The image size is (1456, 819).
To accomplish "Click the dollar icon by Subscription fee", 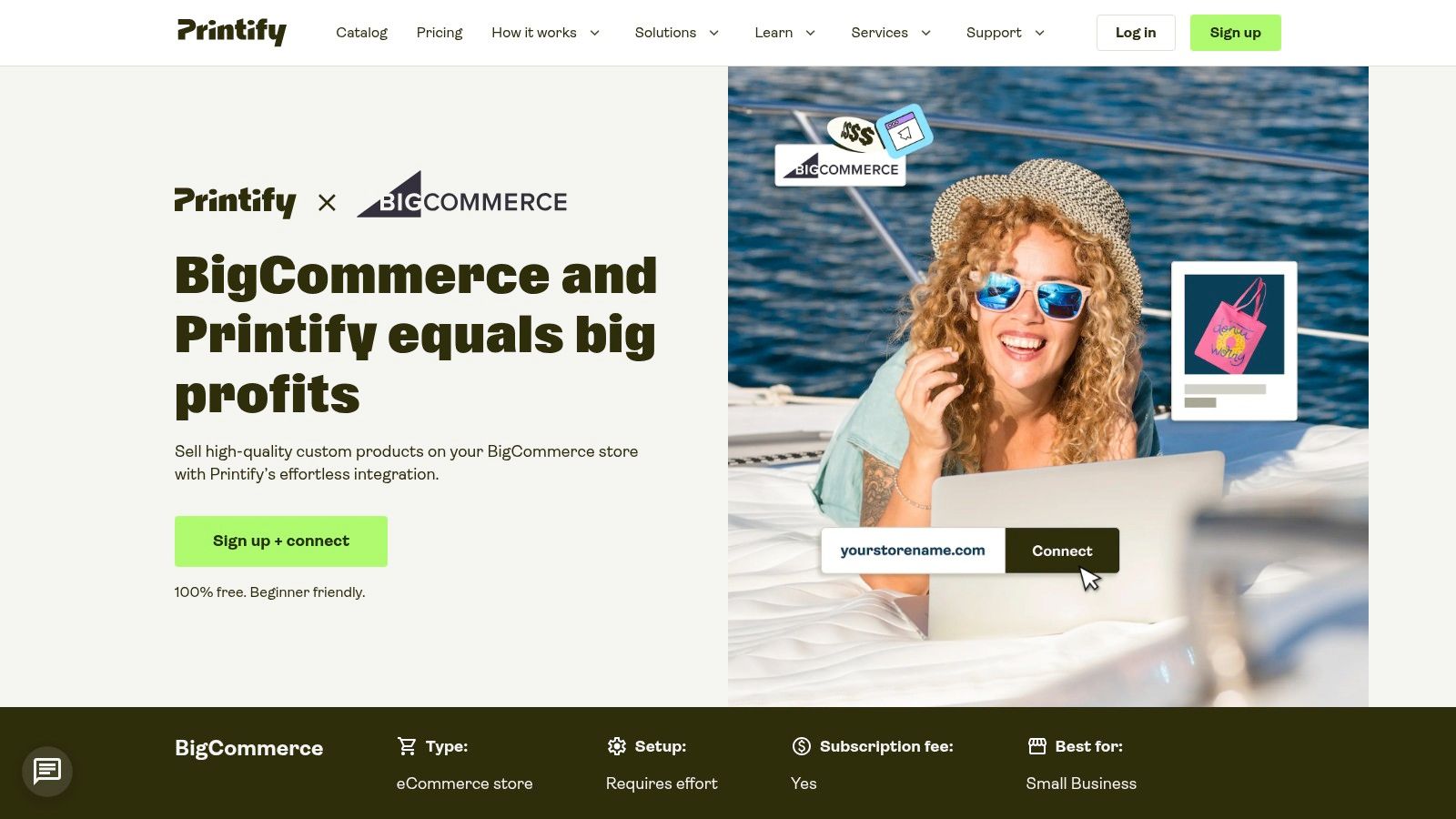I will [x=802, y=746].
